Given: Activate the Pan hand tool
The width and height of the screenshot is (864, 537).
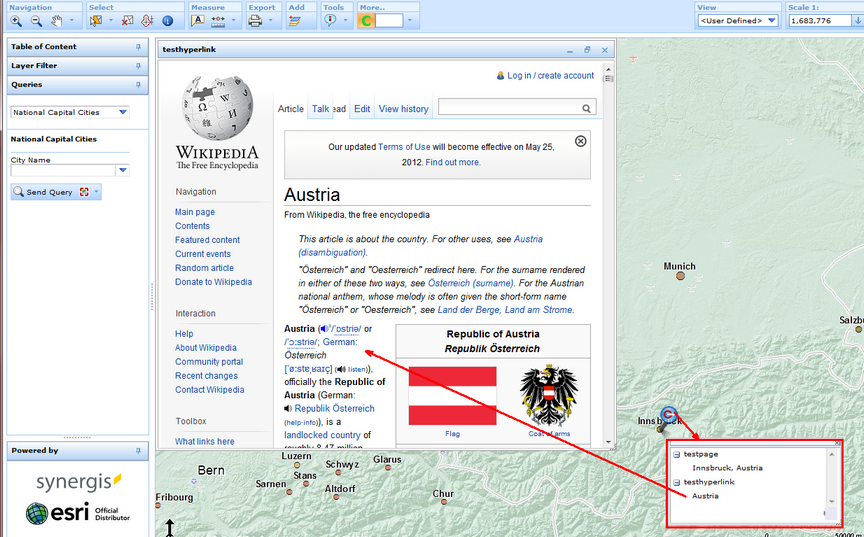Looking at the screenshot, I should [57, 20].
